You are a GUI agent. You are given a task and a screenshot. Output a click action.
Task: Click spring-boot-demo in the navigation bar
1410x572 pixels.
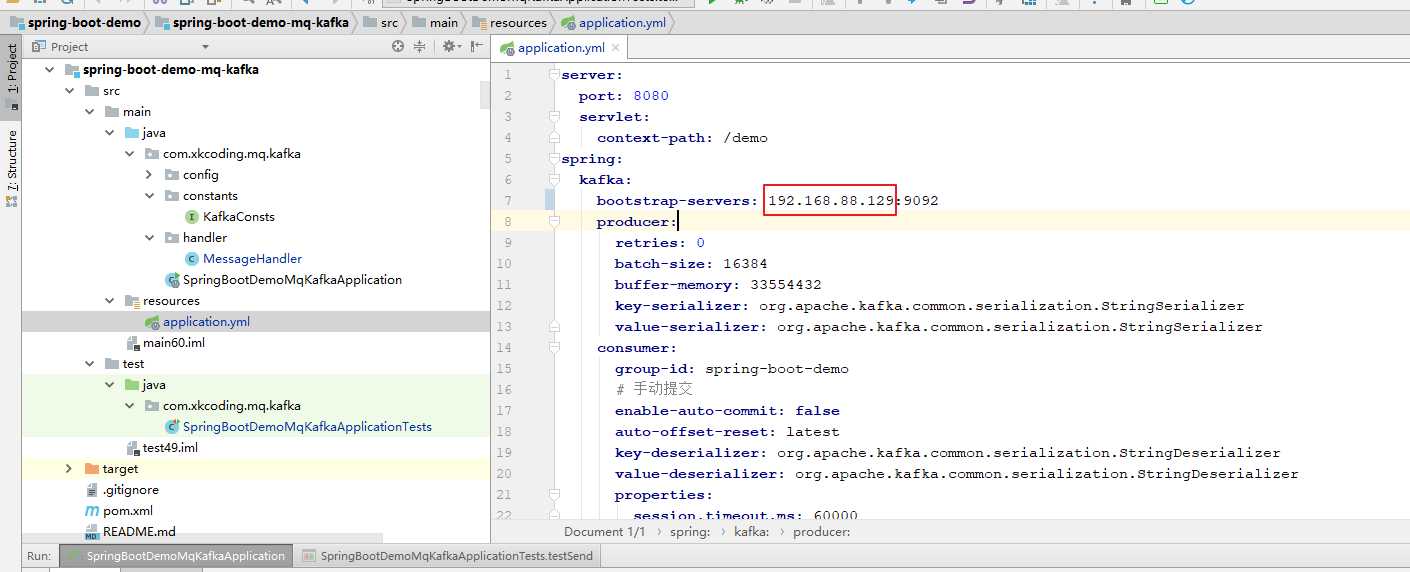pos(75,22)
